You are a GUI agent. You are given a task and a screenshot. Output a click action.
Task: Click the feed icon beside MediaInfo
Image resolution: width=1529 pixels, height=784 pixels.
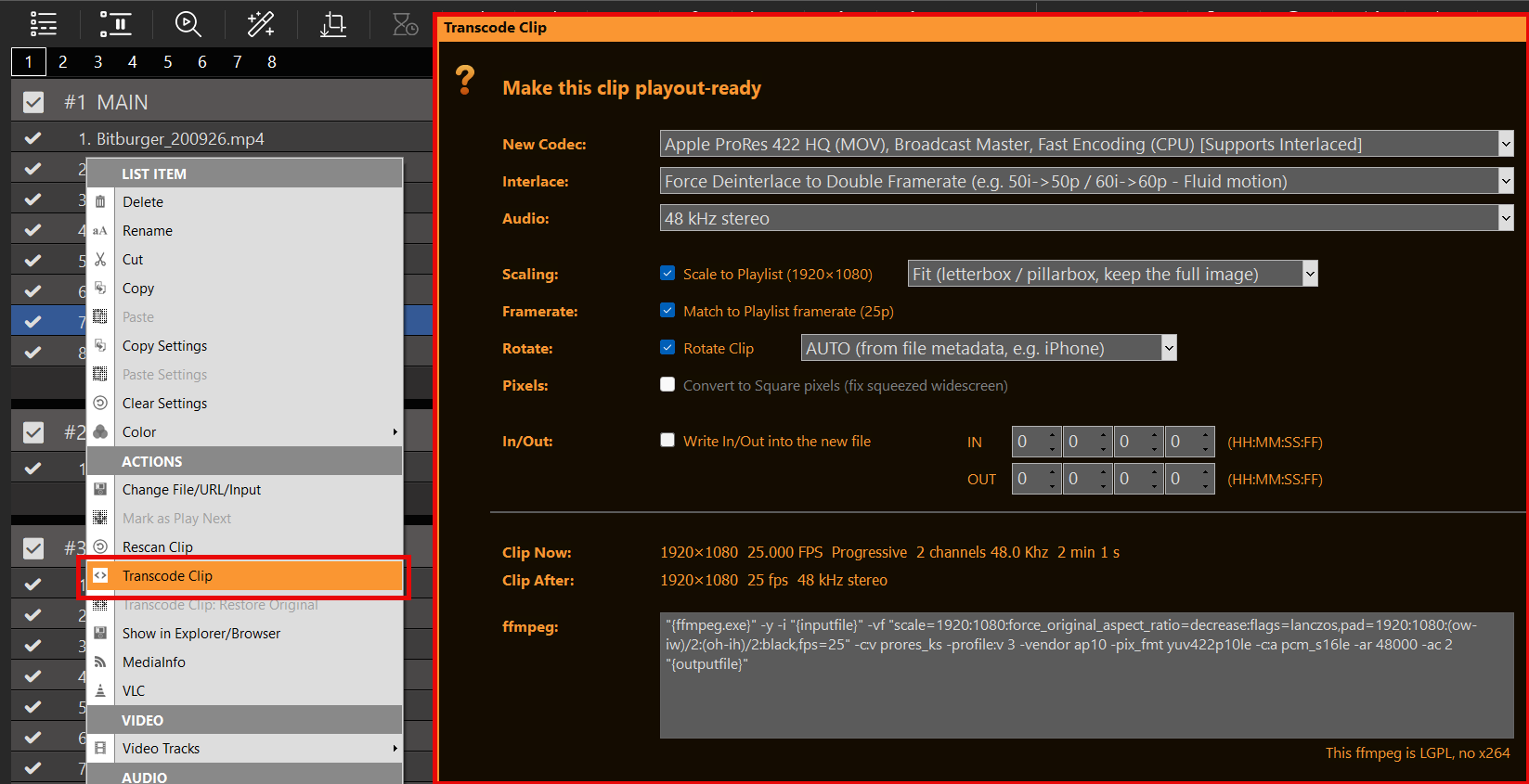point(100,662)
